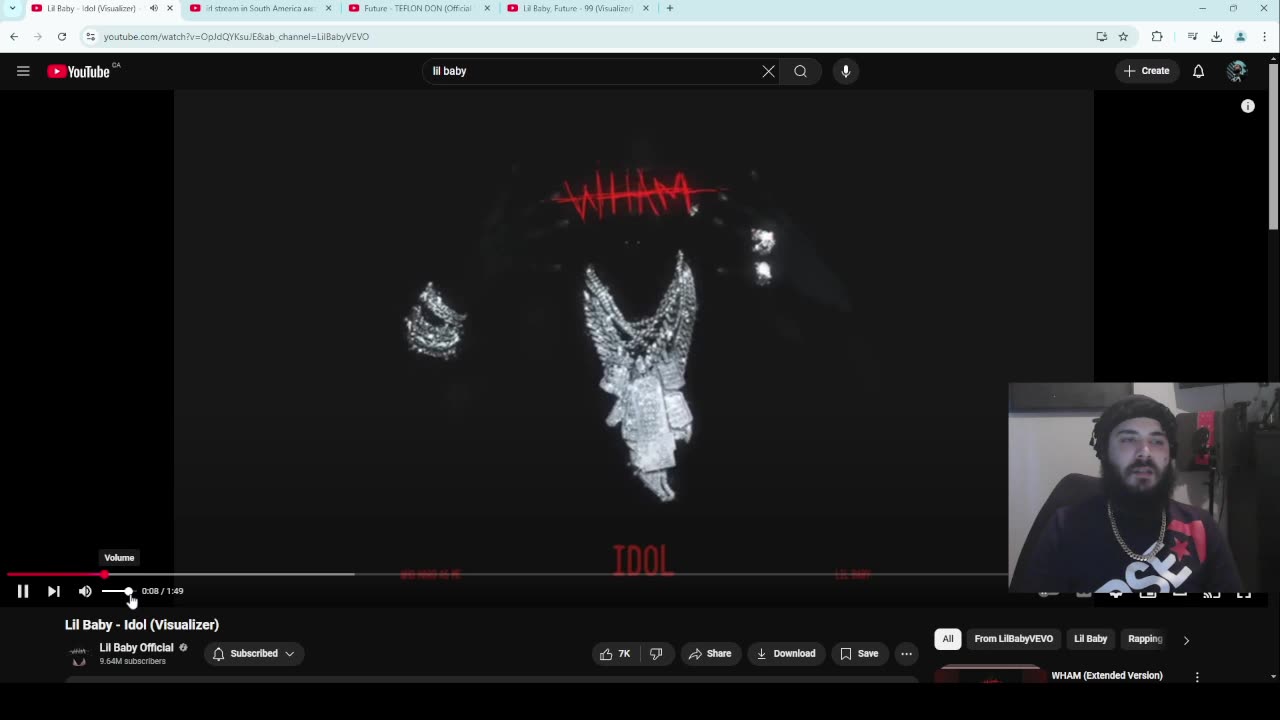Viewport: 1280px width, 720px height.
Task: Open the YouTube guide hamburger menu
Action: point(23,71)
